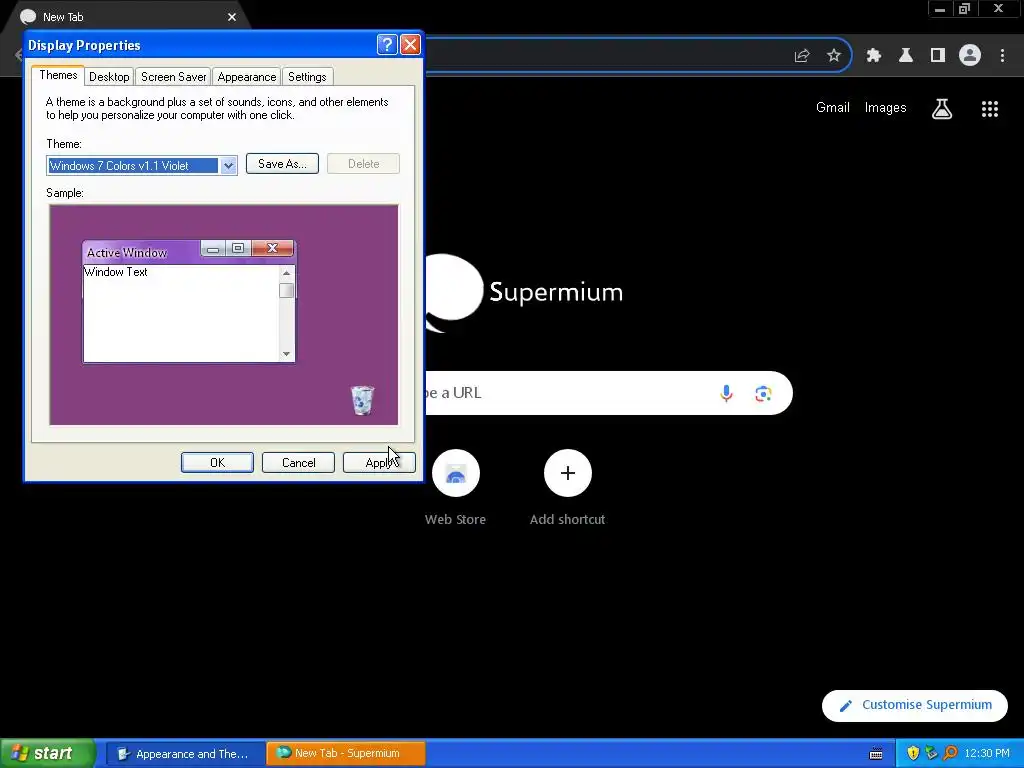Click the security shield tray icon
Screen dimensions: 1024x768
[912, 753]
